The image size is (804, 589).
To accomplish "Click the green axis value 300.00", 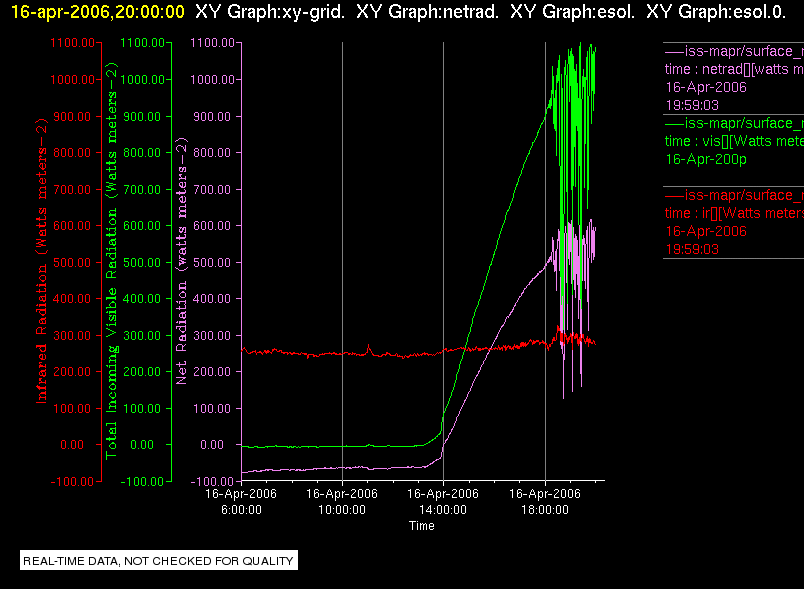I will coord(143,336).
